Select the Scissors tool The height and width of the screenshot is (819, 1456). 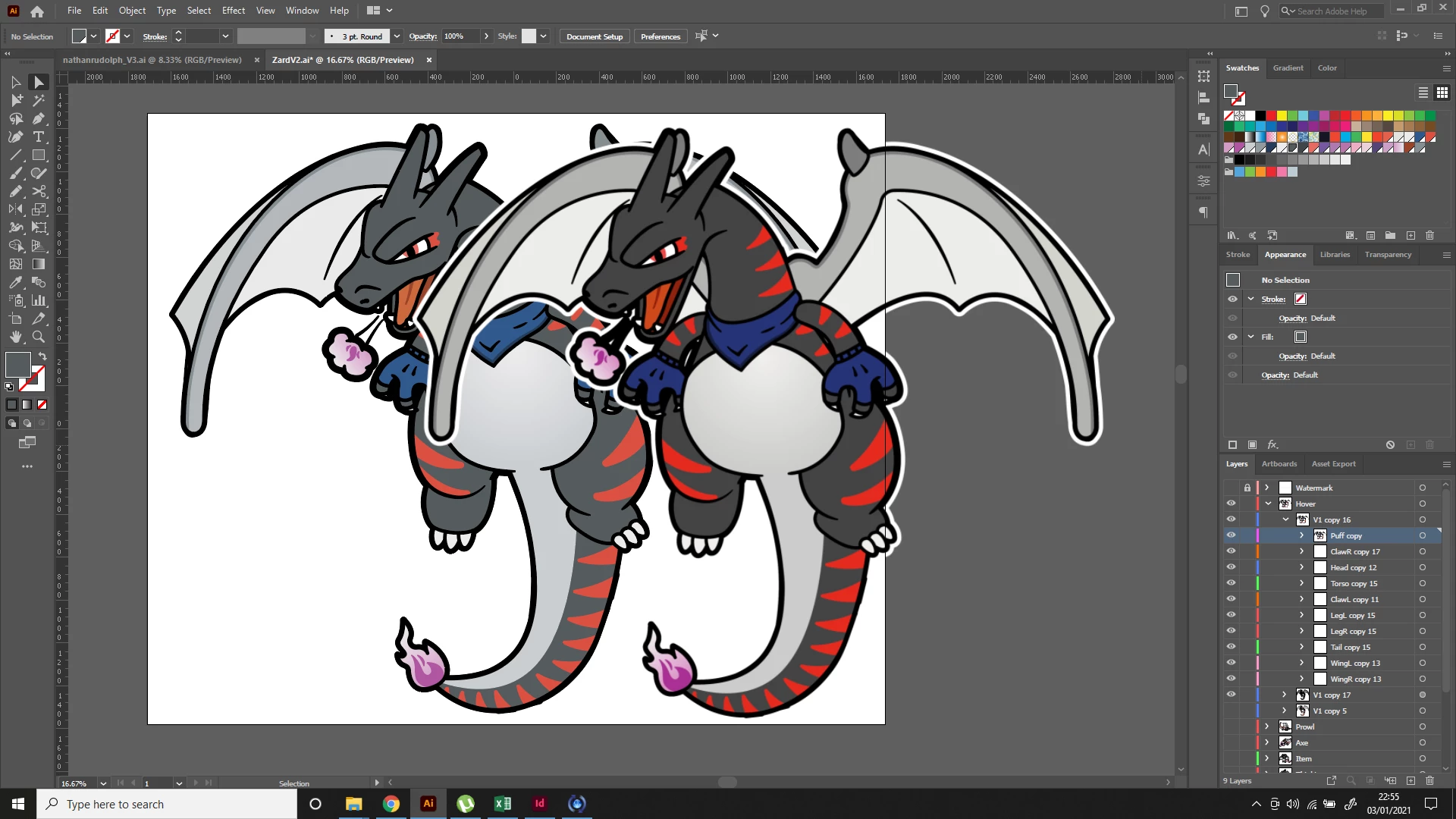39,192
